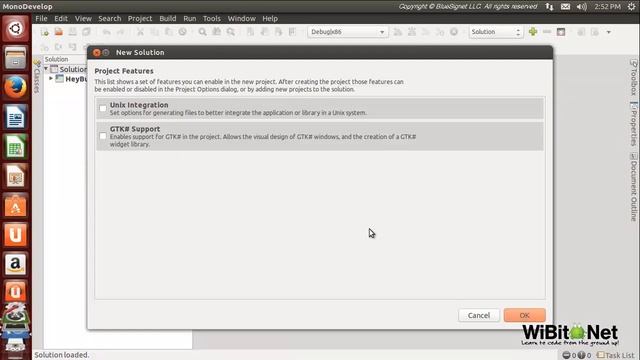Open Ubuntu Software Center dock icon
The height and width of the screenshot is (360, 640).
(x=15, y=206)
